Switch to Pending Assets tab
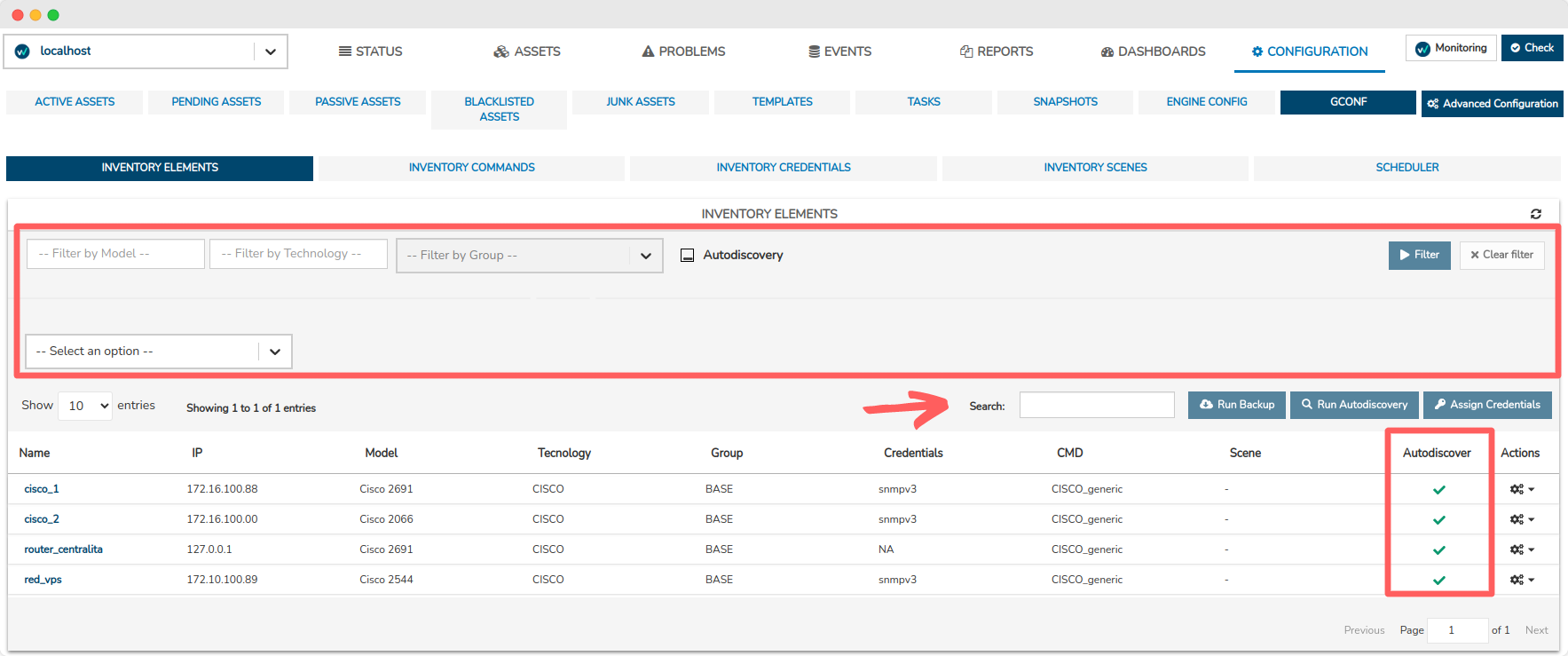1568x656 pixels. 217,102
